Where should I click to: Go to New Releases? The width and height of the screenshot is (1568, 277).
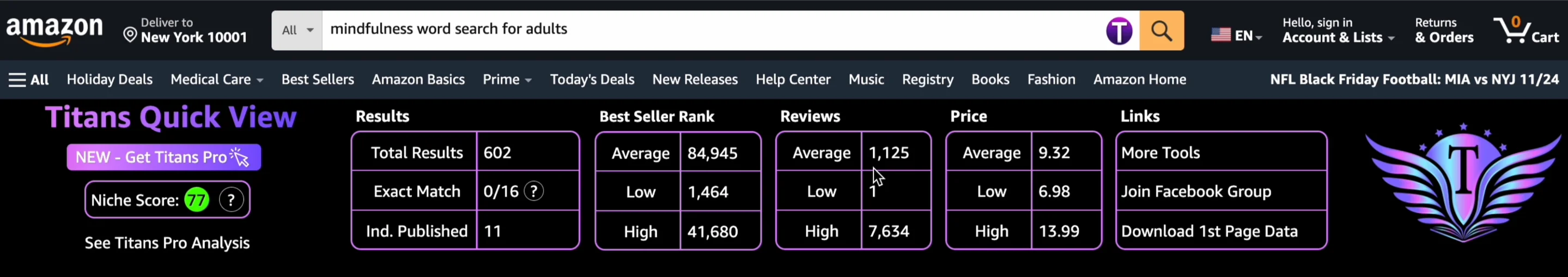695,80
